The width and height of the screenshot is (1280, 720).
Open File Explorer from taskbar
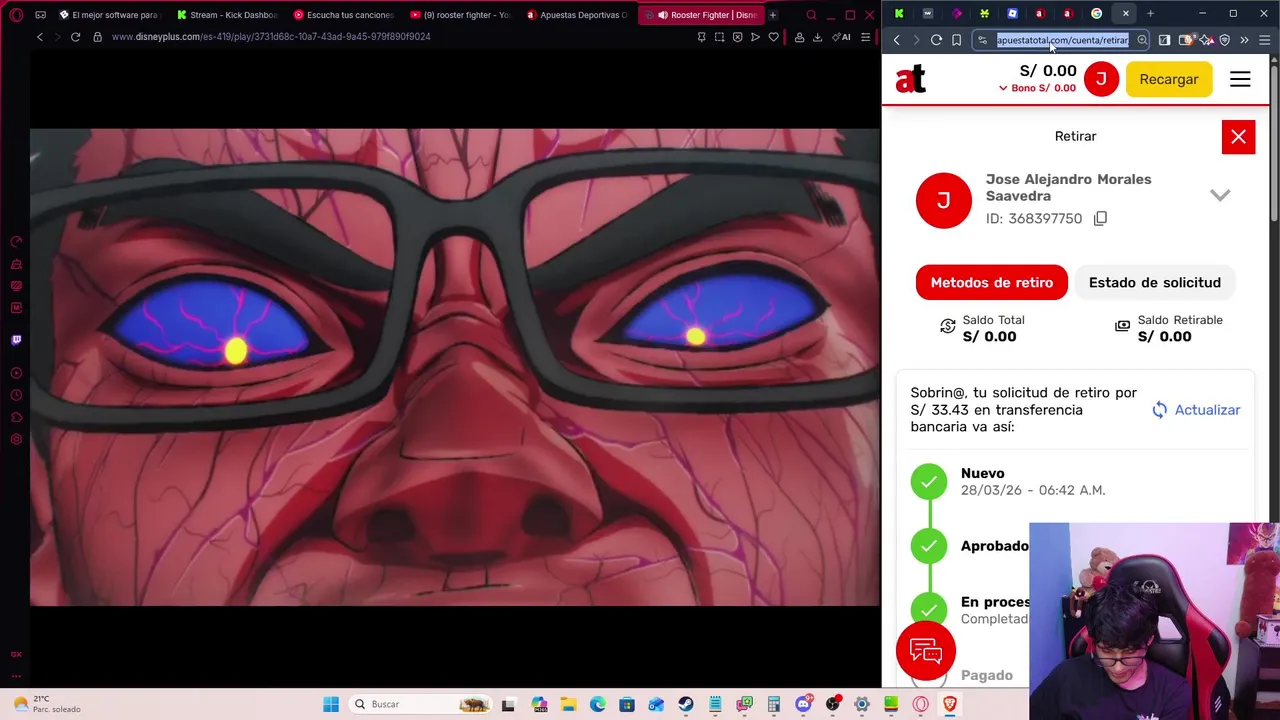[x=568, y=704]
